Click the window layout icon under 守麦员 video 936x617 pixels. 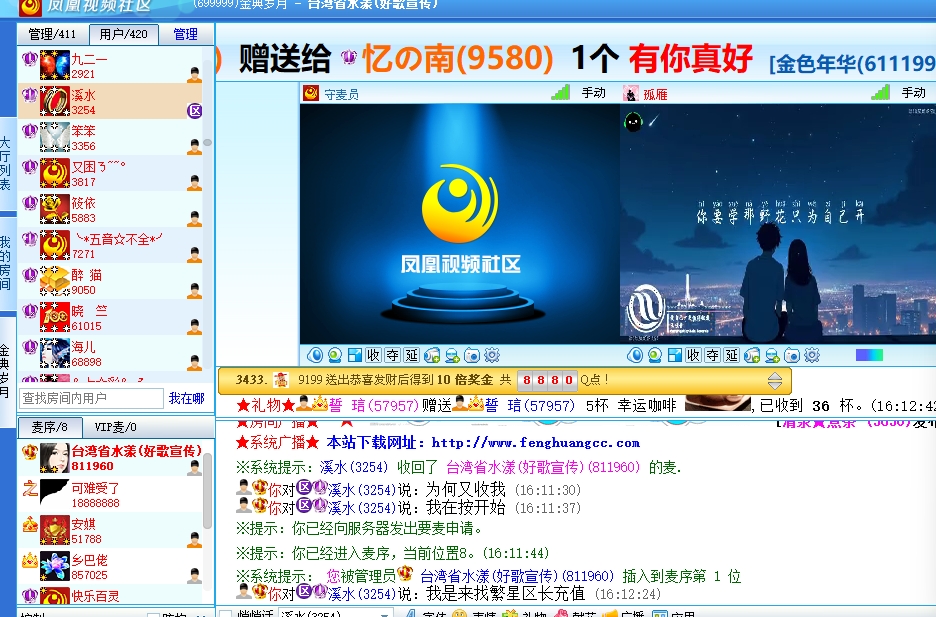[355, 356]
